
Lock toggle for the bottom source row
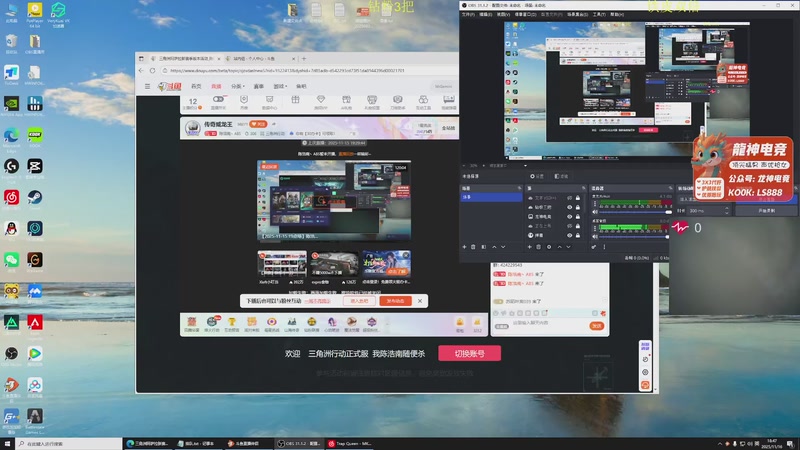[578, 235]
